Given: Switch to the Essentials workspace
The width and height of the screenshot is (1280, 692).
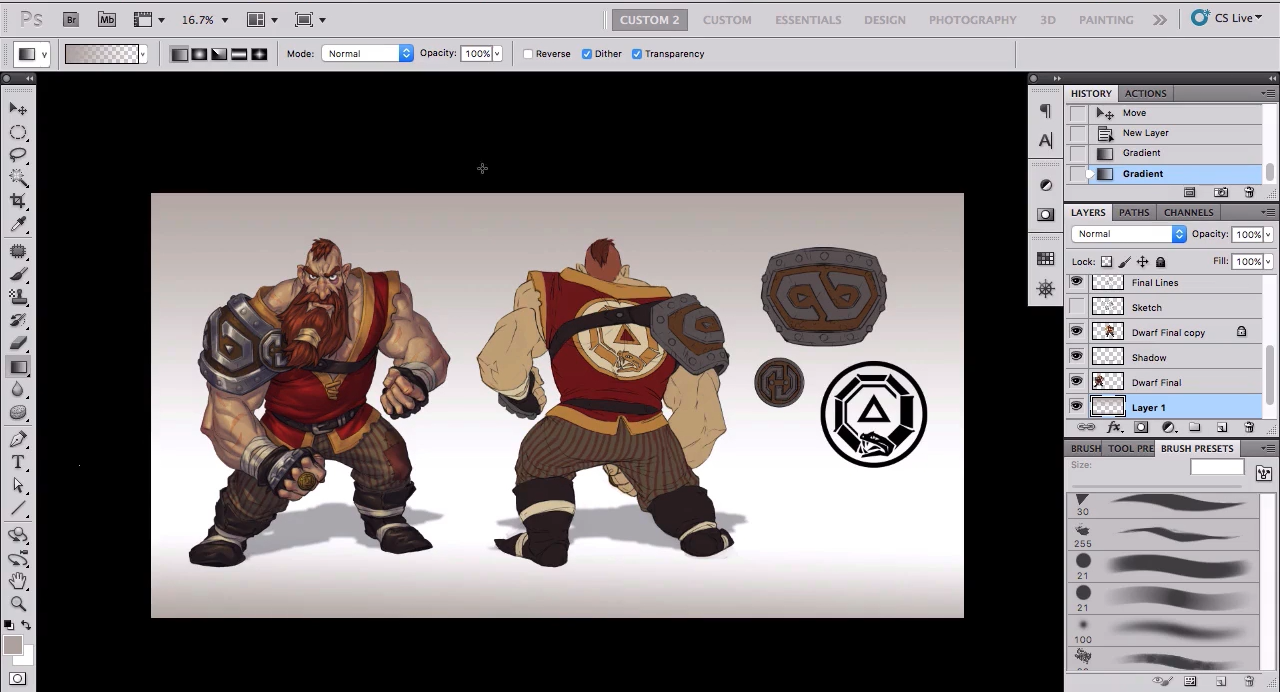Looking at the screenshot, I should tap(808, 20).
